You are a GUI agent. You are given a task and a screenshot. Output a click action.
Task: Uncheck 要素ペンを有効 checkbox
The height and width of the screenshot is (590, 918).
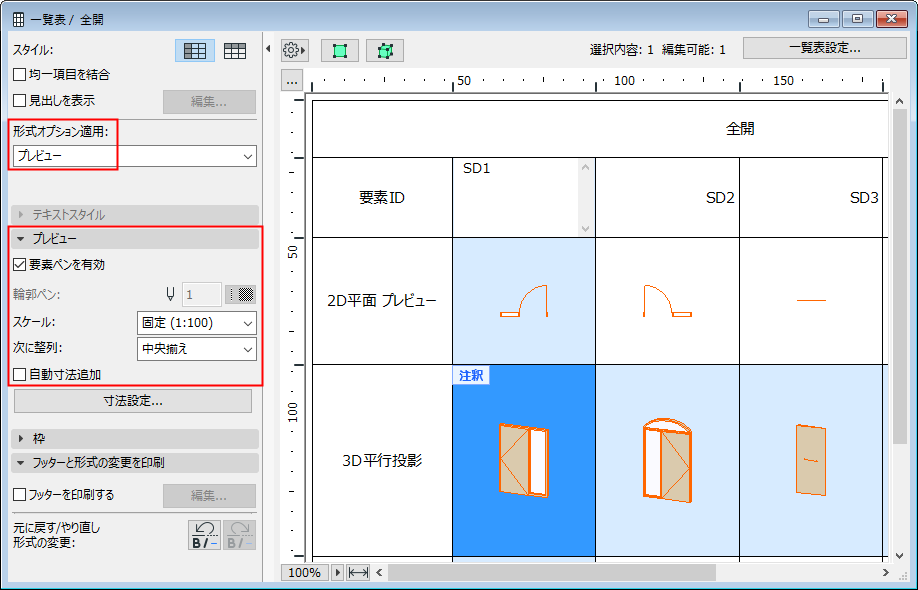coord(19,265)
